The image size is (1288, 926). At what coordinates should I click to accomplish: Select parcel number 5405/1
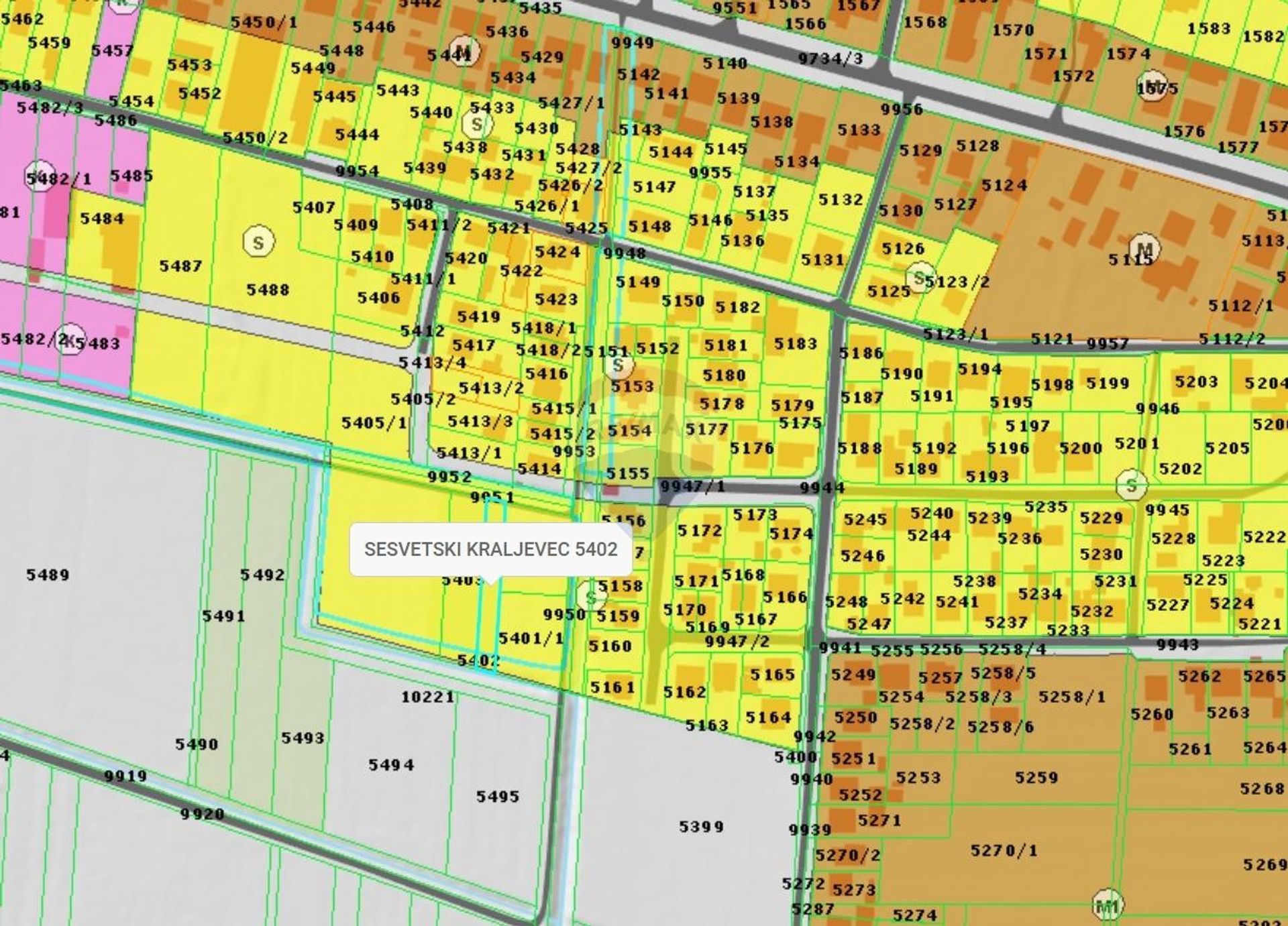click(x=374, y=422)
